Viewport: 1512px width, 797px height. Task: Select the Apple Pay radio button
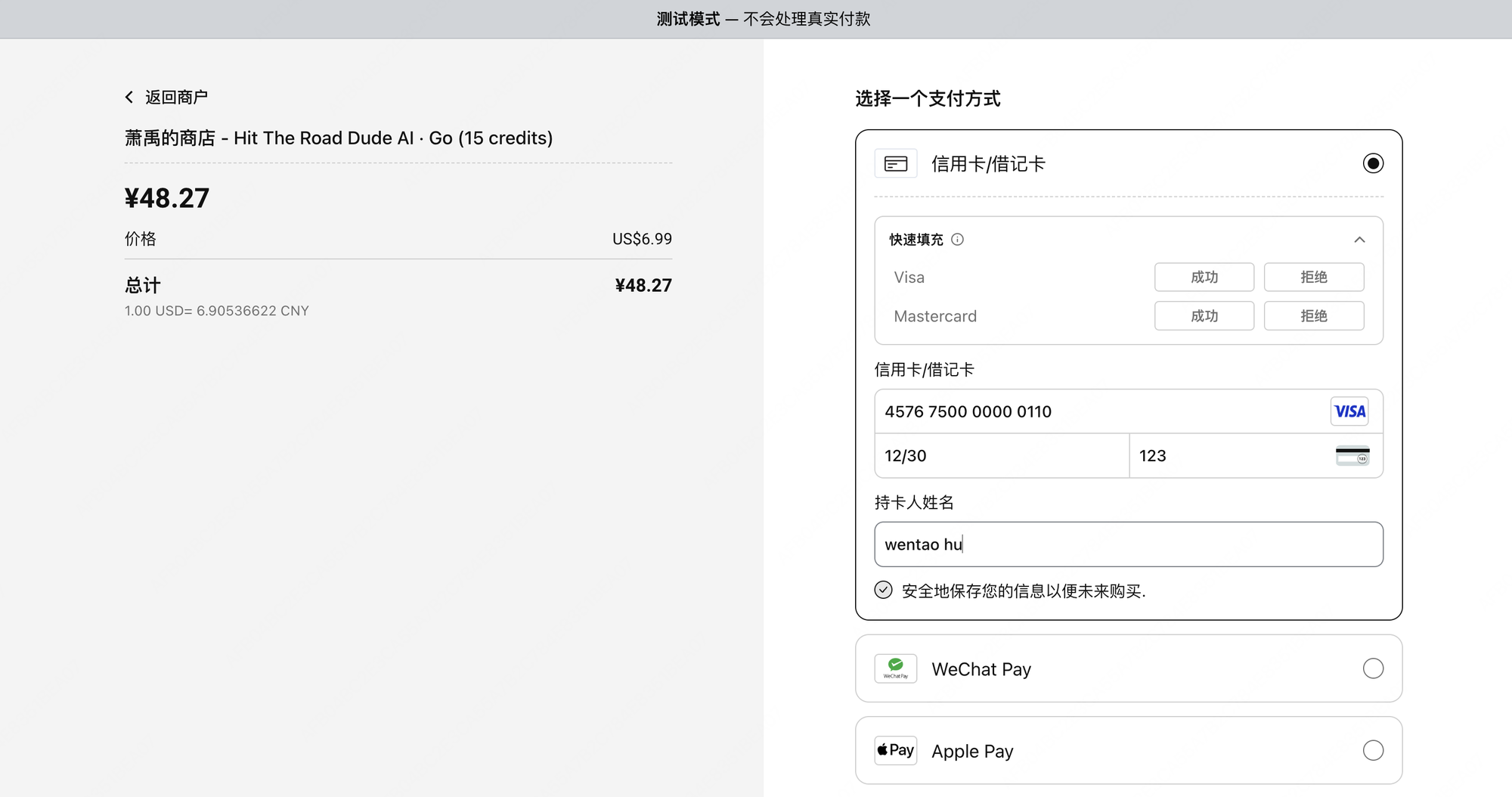click(1373, 750)
